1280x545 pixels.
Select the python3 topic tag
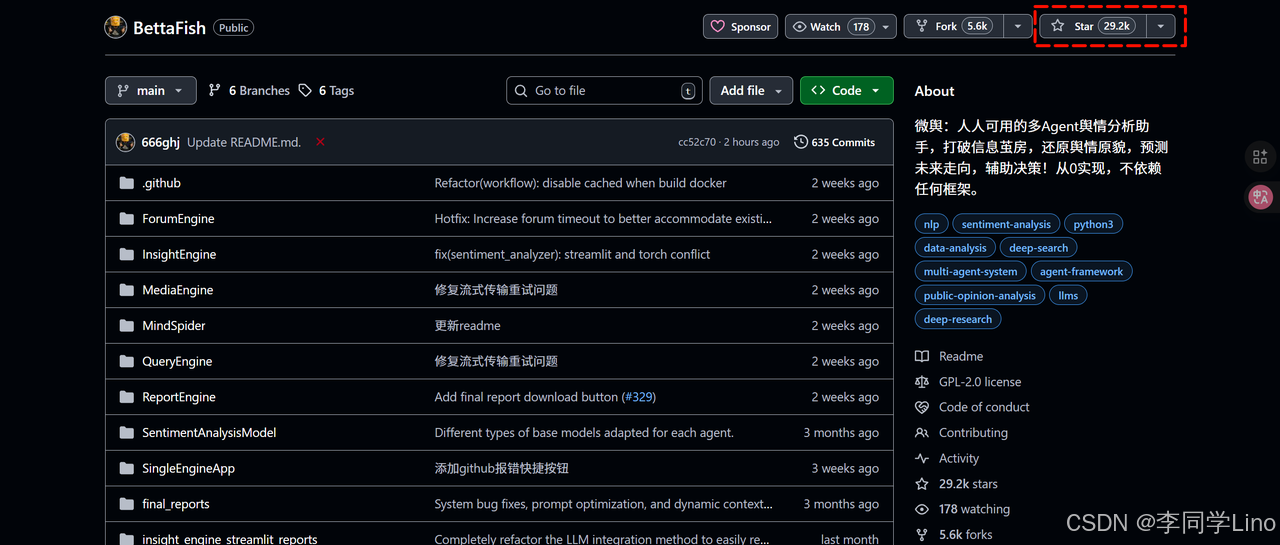[1093, 224]
